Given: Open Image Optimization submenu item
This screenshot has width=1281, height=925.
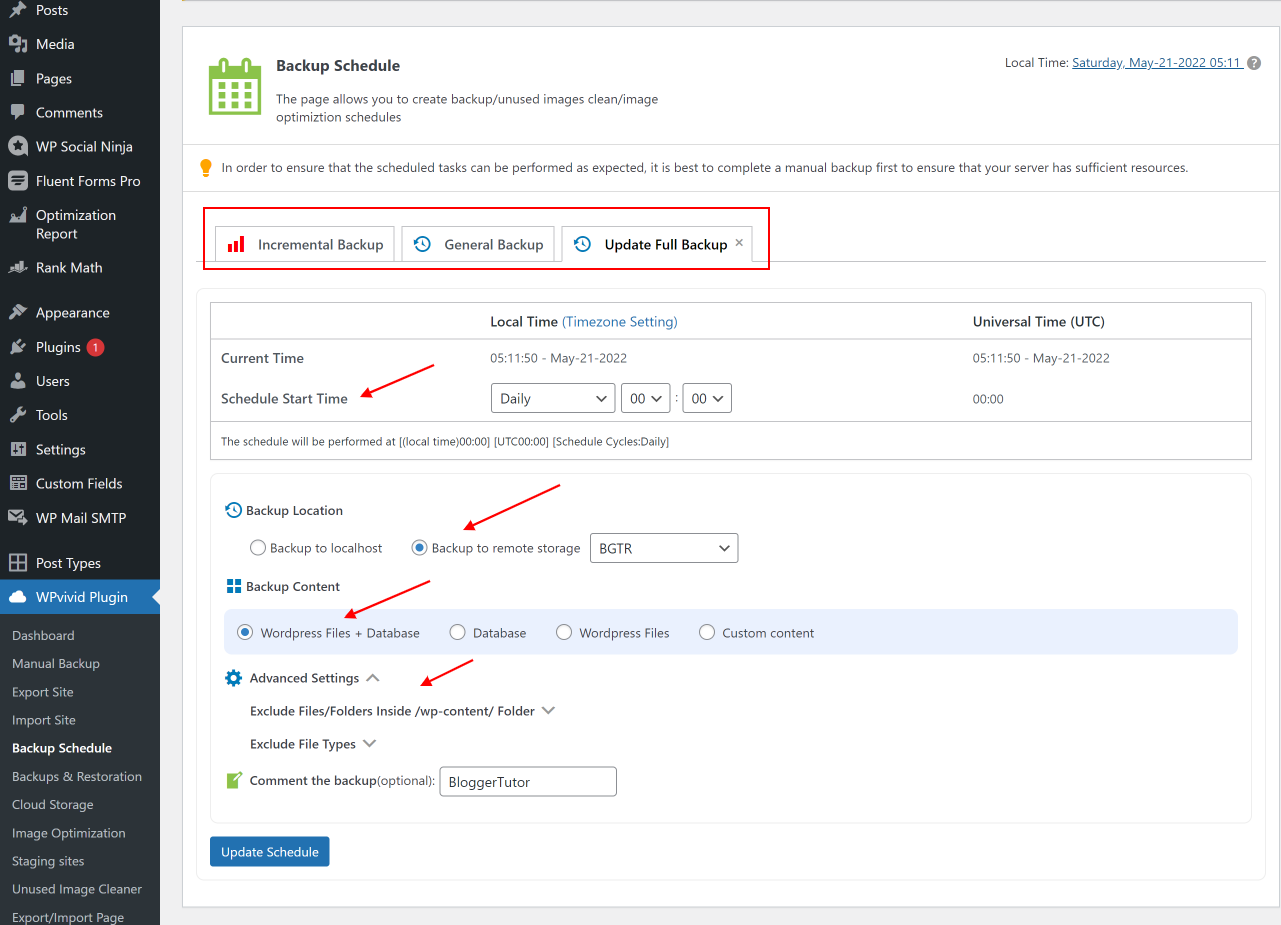Looking at the screenshot, I should click(x=69, y=833).
